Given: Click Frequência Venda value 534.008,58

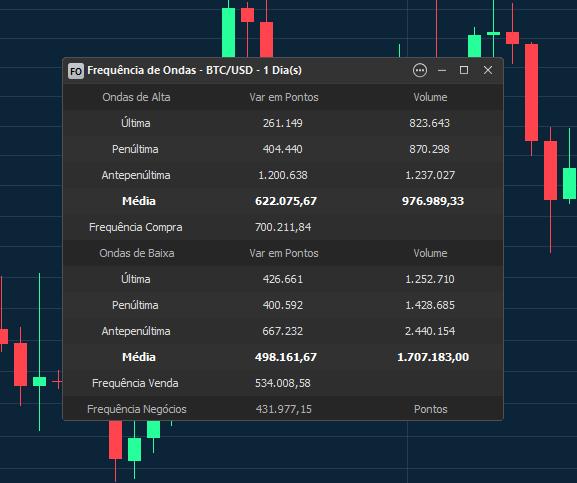Looking at the screenshot, I should (283, 383).
